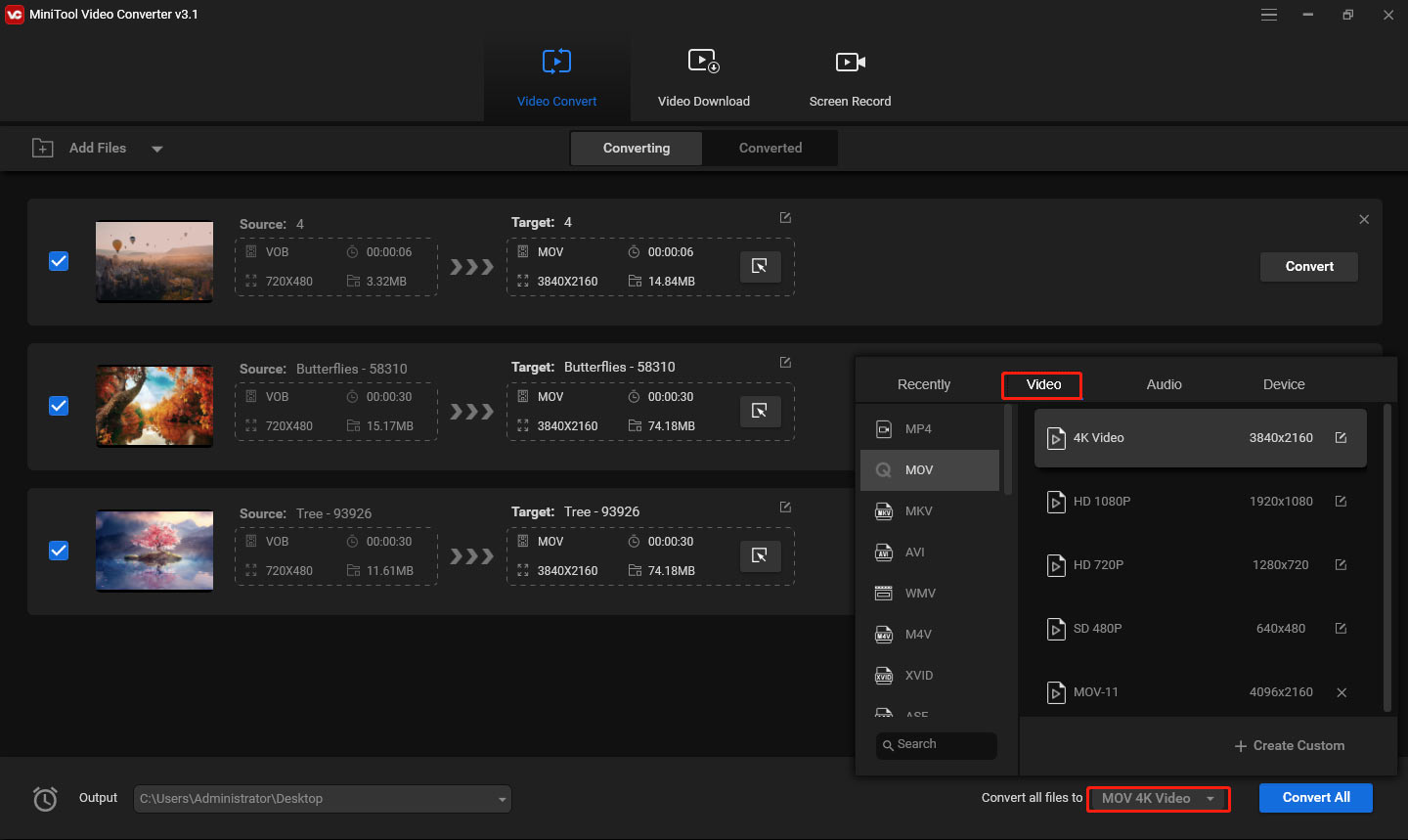Choose XVID format in the list
Screen dimensions: 1408x840
coord(930,676)
